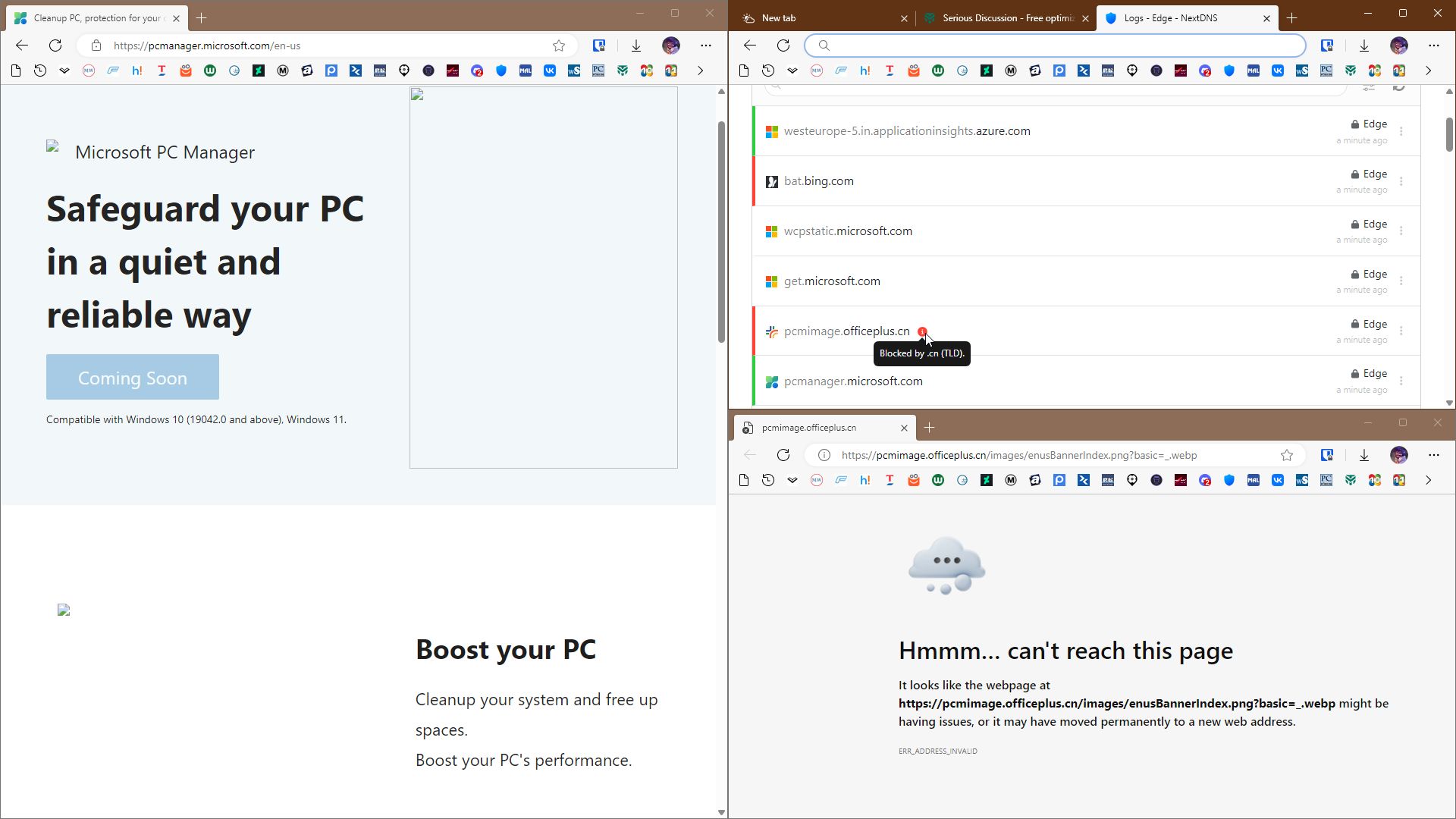Reload the NextDNS Logs browser window

pos(783,45)
